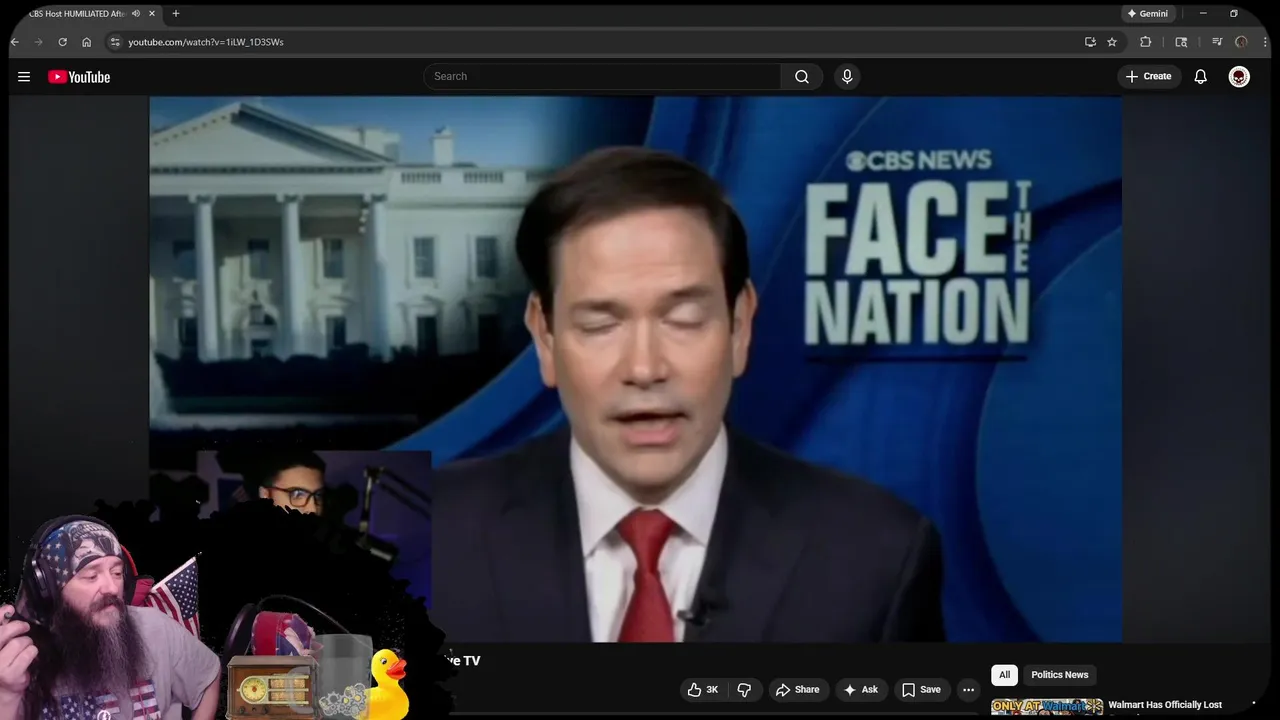Go back in browser history
Image resolution: width=1280 pixels, height=720 pixels.
[x=15, y=42]
